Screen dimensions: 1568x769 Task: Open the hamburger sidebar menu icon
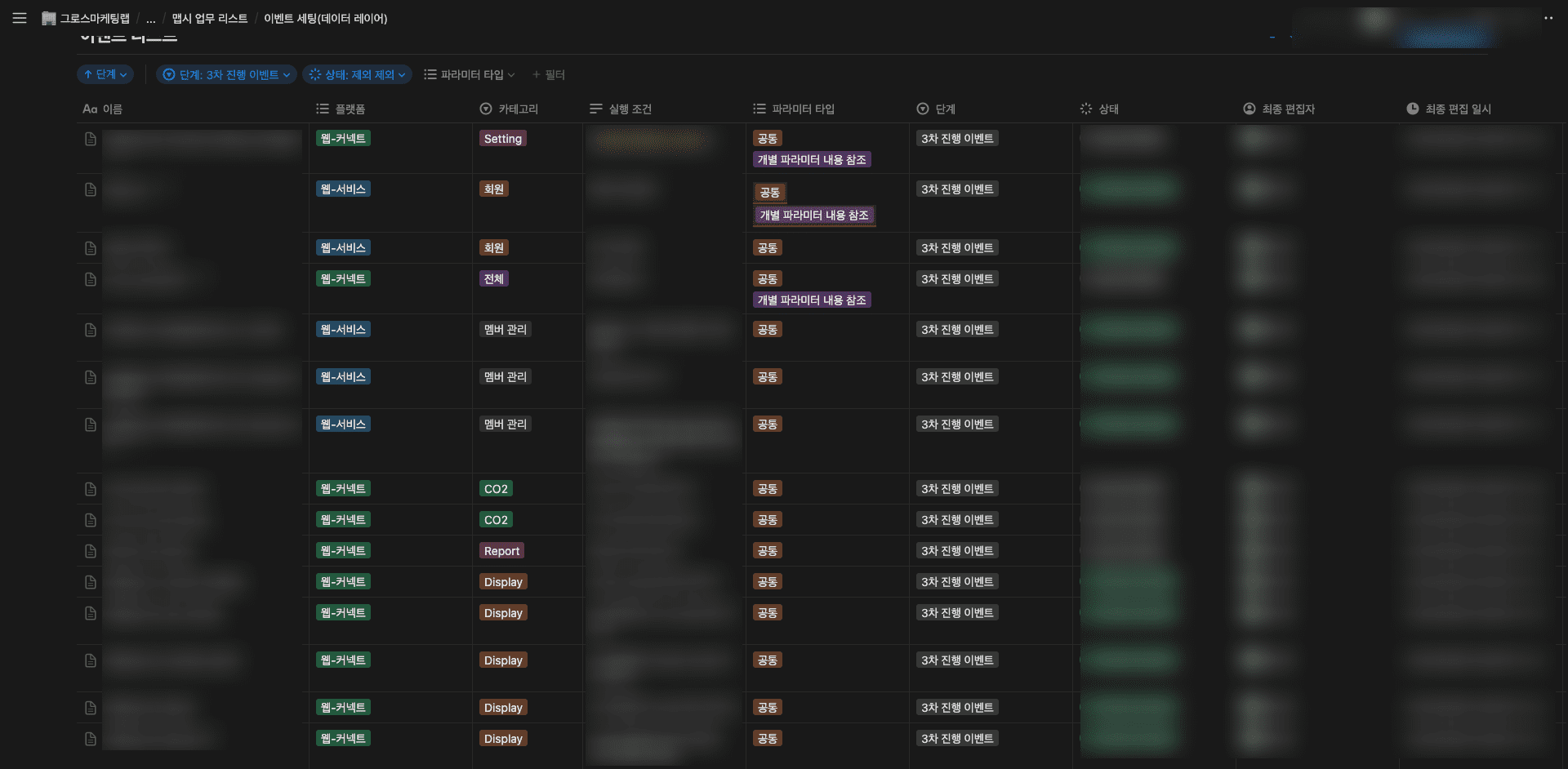point(20,18)
